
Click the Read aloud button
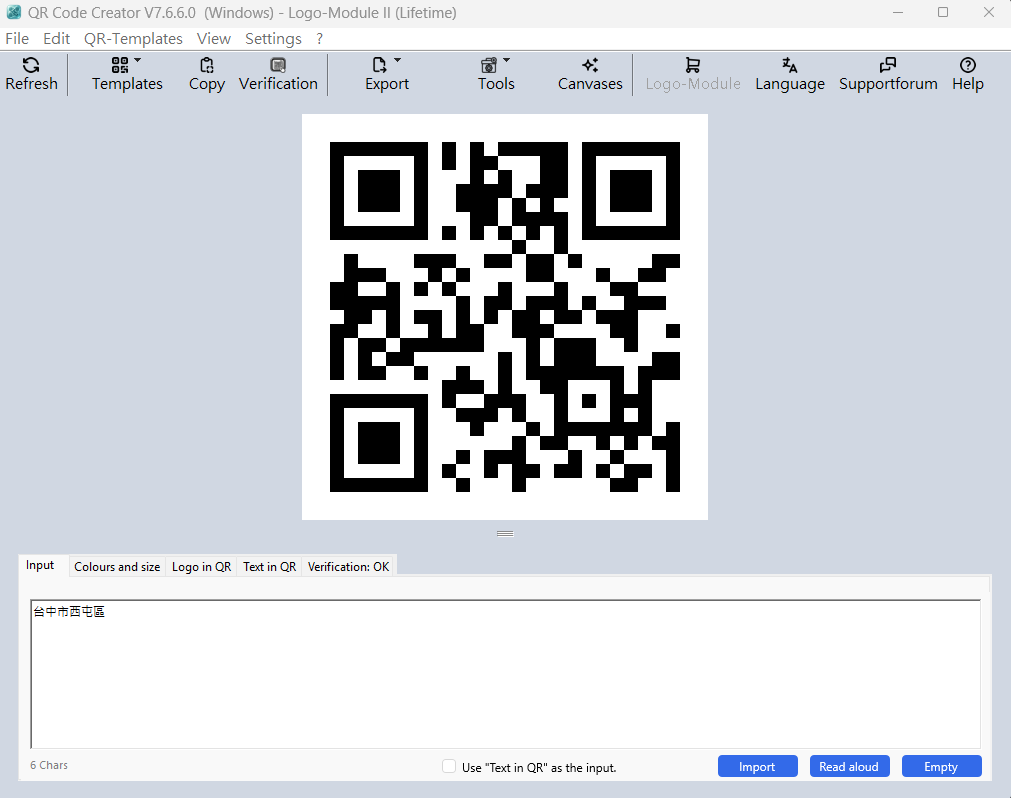click(x=849, y=766)
